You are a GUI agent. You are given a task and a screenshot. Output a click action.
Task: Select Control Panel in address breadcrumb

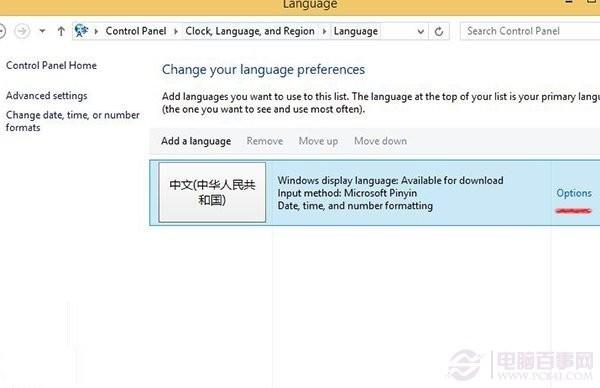click(x=136, y=31)
